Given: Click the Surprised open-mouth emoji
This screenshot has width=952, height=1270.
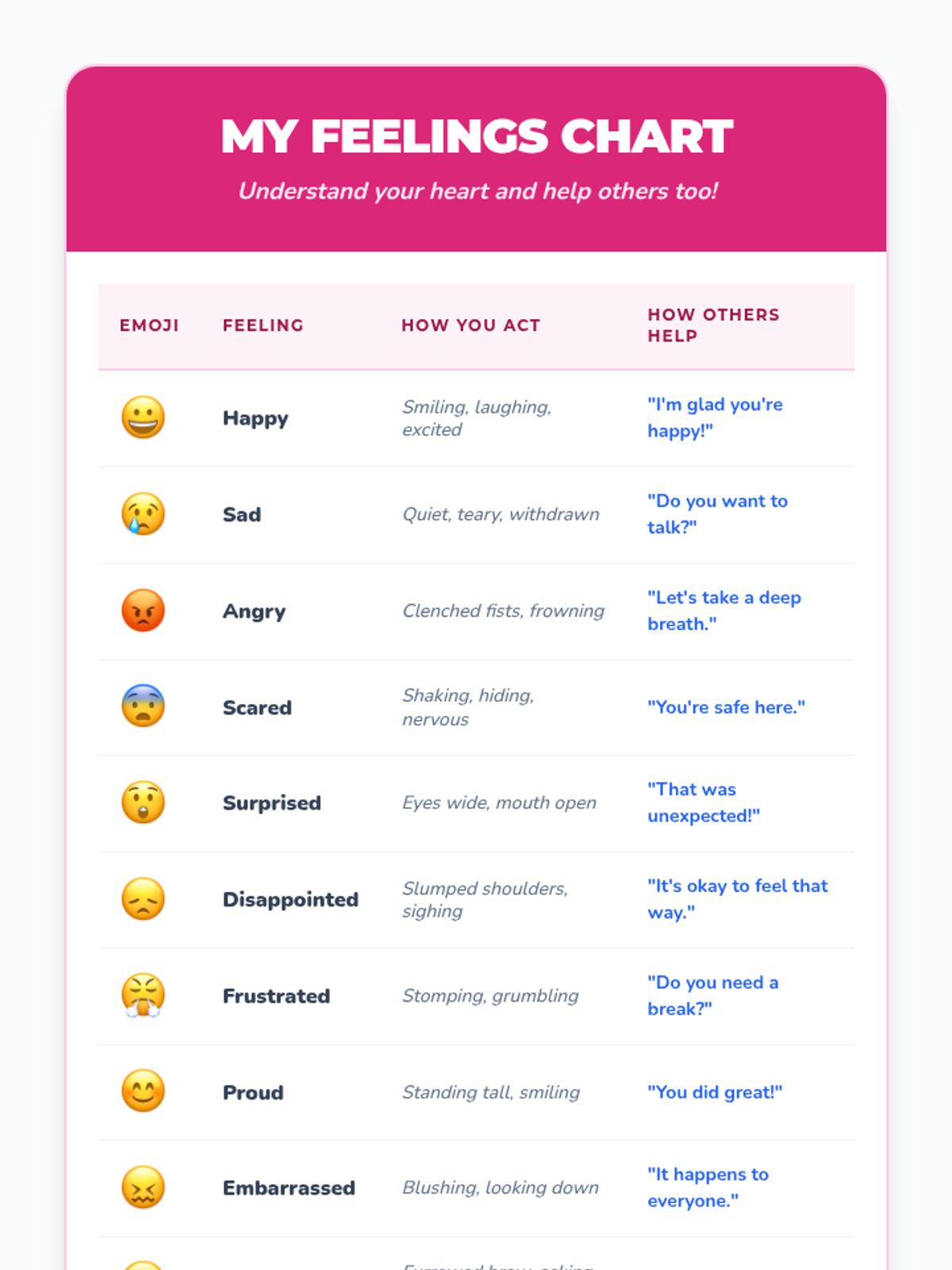Looking at the screenshot, I should (x=143, y=802).
